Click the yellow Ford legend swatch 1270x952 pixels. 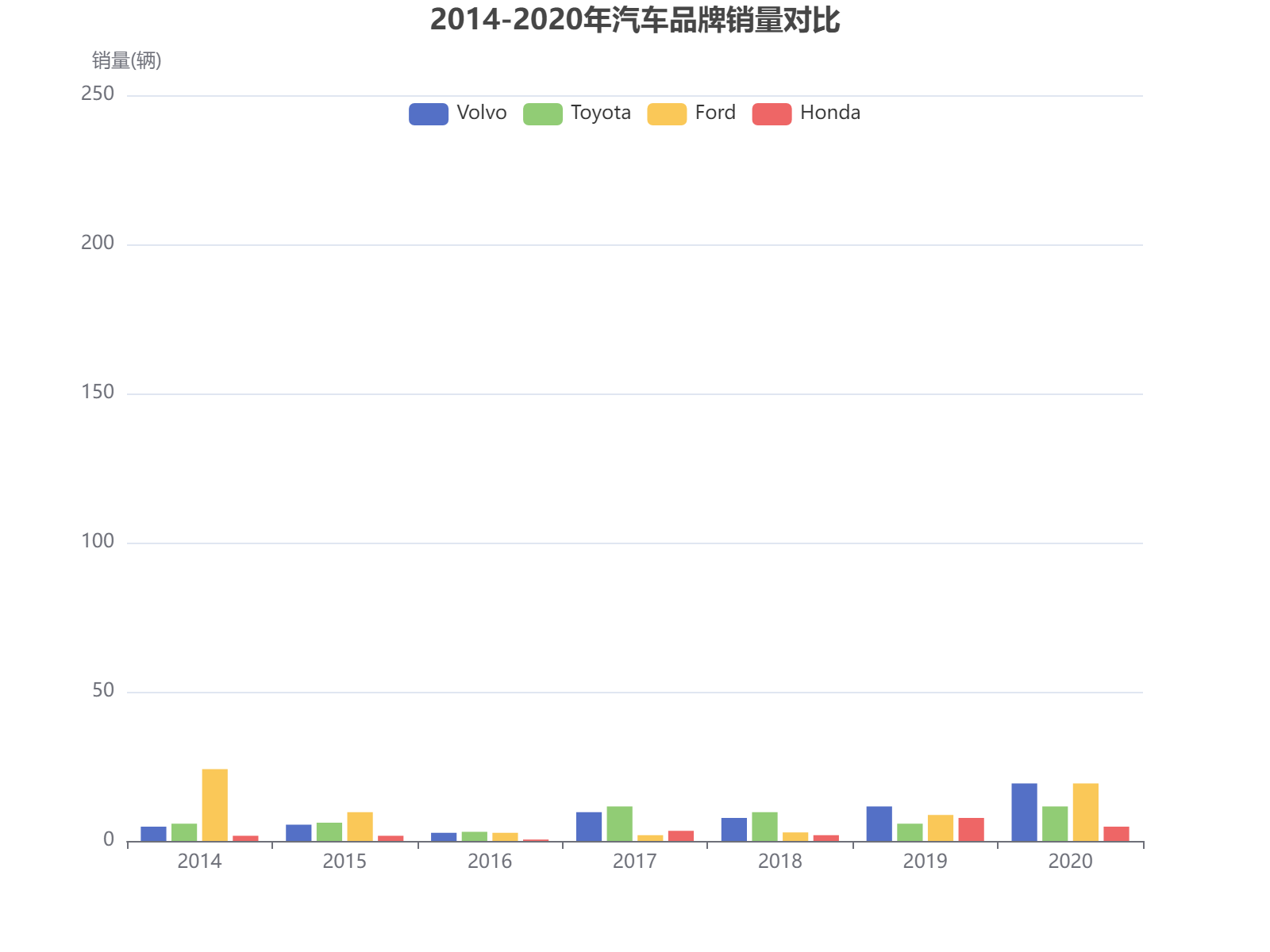pos(667,113)
